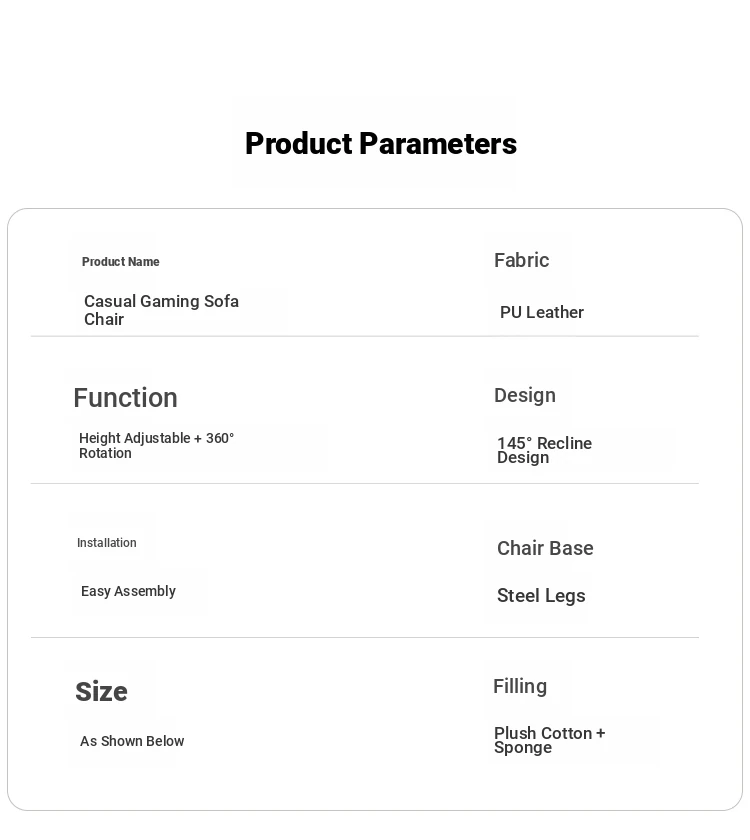Select the Product Name label
Image resolution: width=750 pixels, height=840 pixels.
click(x=121, y=261)
